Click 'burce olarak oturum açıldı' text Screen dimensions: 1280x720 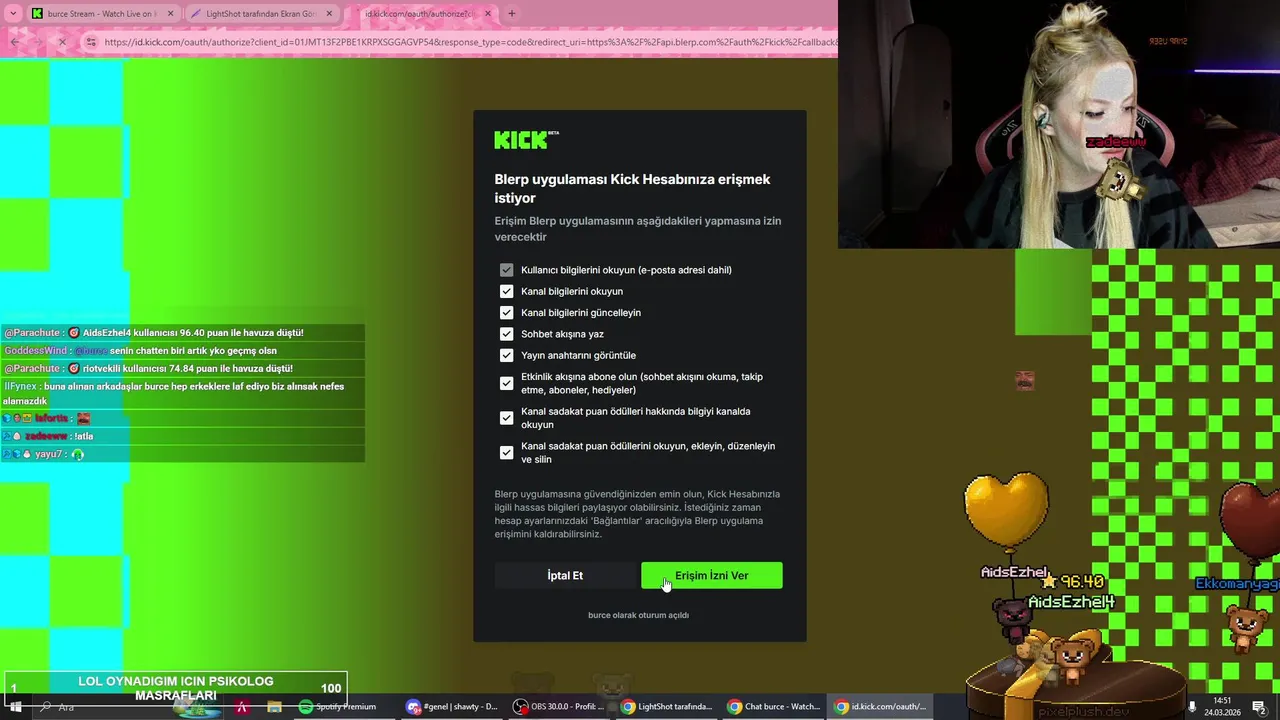pos(638,615)
